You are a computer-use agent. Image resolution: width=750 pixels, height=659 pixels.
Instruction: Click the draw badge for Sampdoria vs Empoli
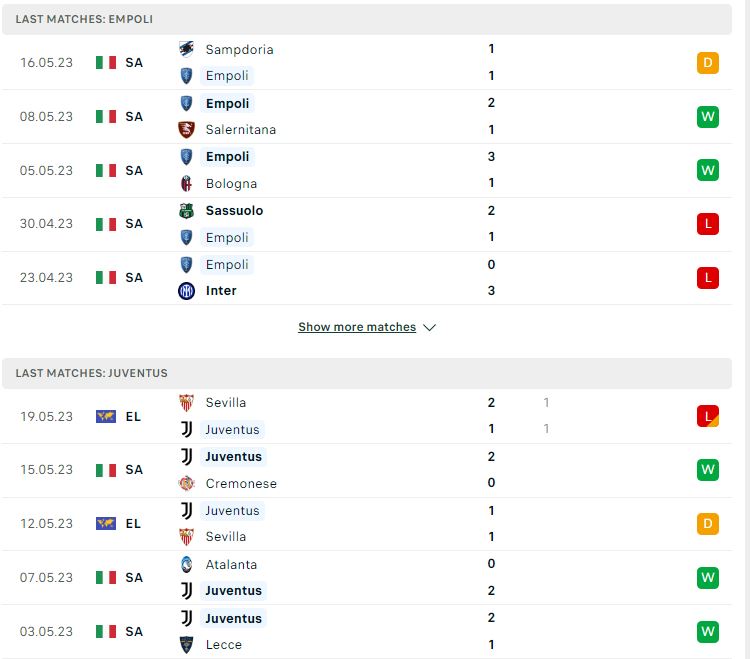click(x=707, y=63)
